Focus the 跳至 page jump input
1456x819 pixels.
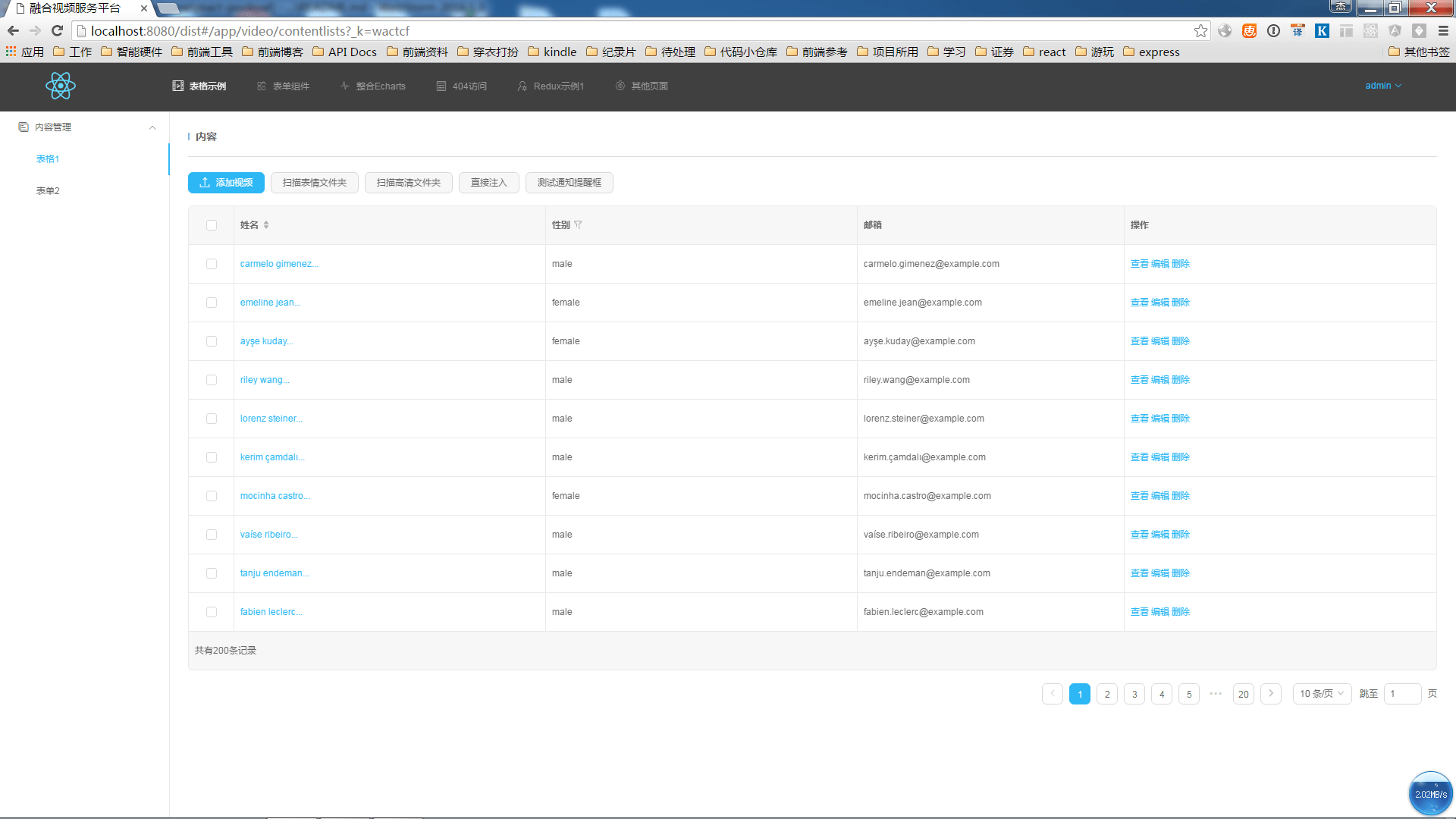pyautogui.click(x=1402, y=694)
